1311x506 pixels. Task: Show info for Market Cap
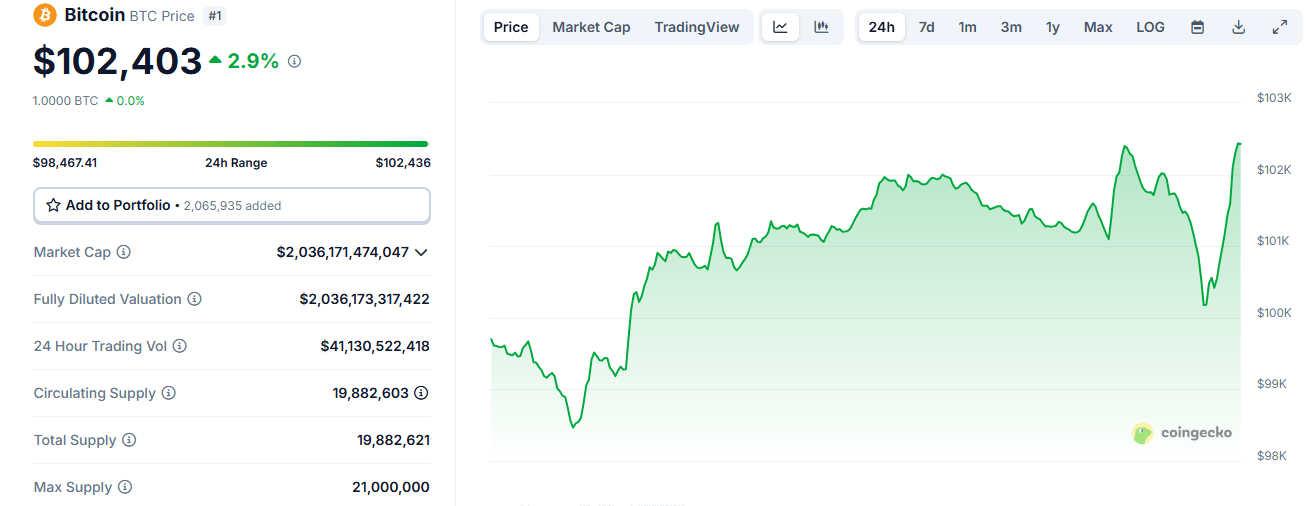click(124, 252)
